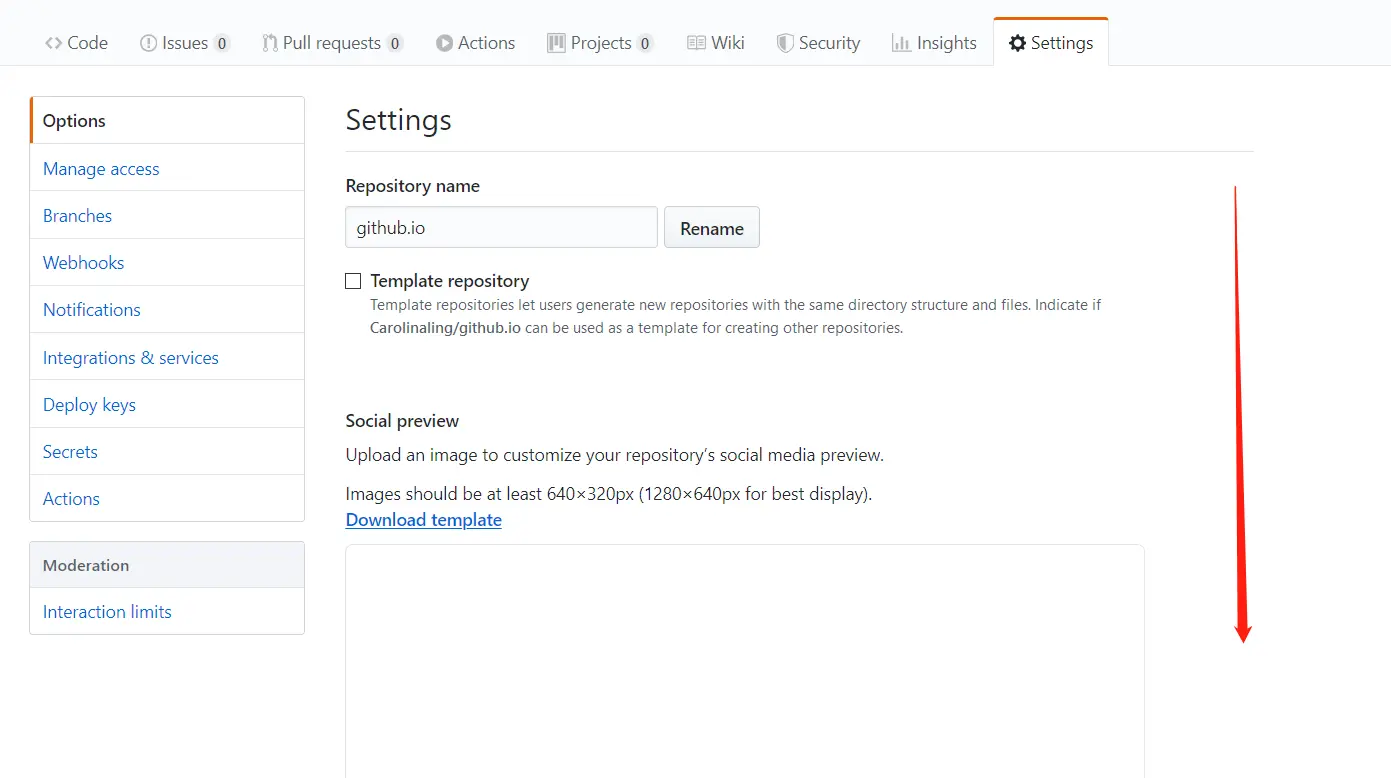1391x778 pixels.
Task: Open Integrations & services settings
Action: (167, 357)
